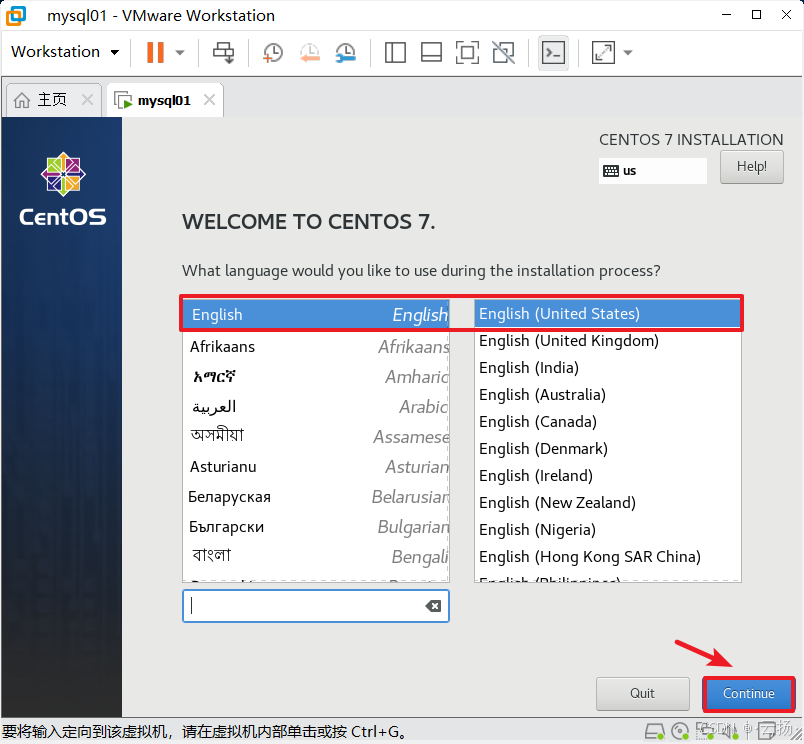804x744 pixels.
Task: Select the Assamese language row
Action: click(x=316, y=436)
